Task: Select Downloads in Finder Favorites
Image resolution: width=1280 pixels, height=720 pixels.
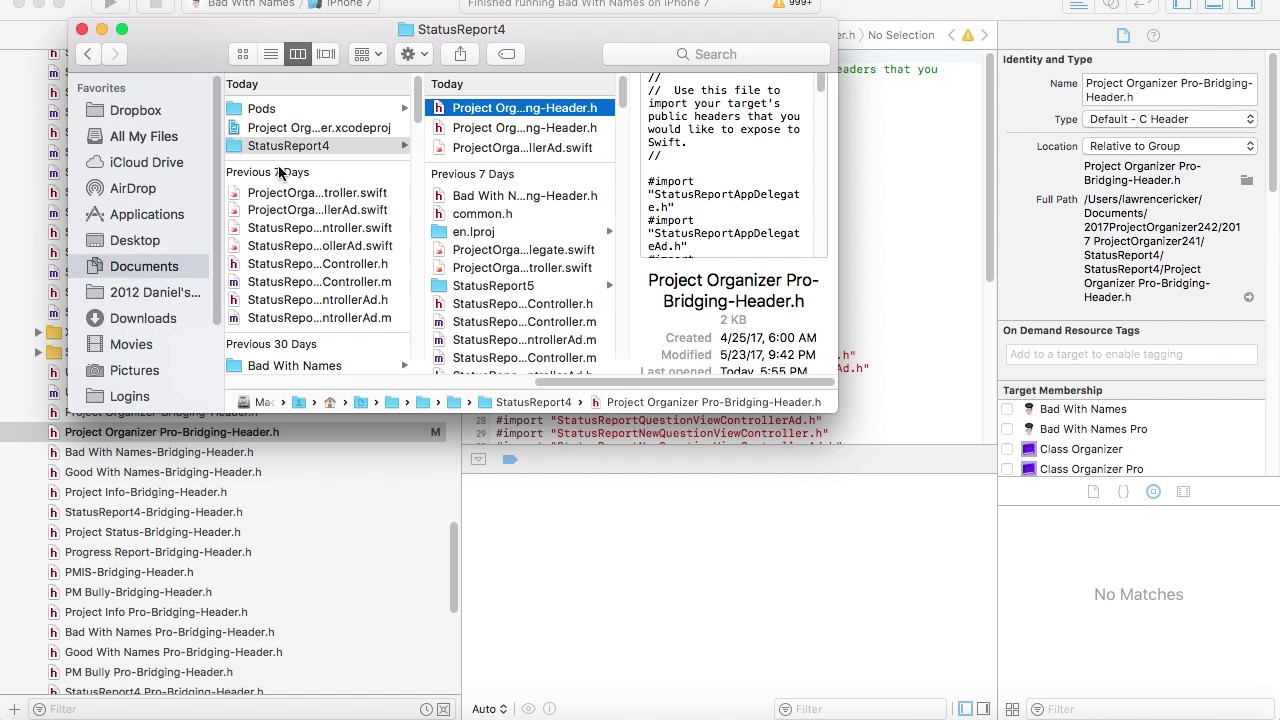Action: coord(145,318)
